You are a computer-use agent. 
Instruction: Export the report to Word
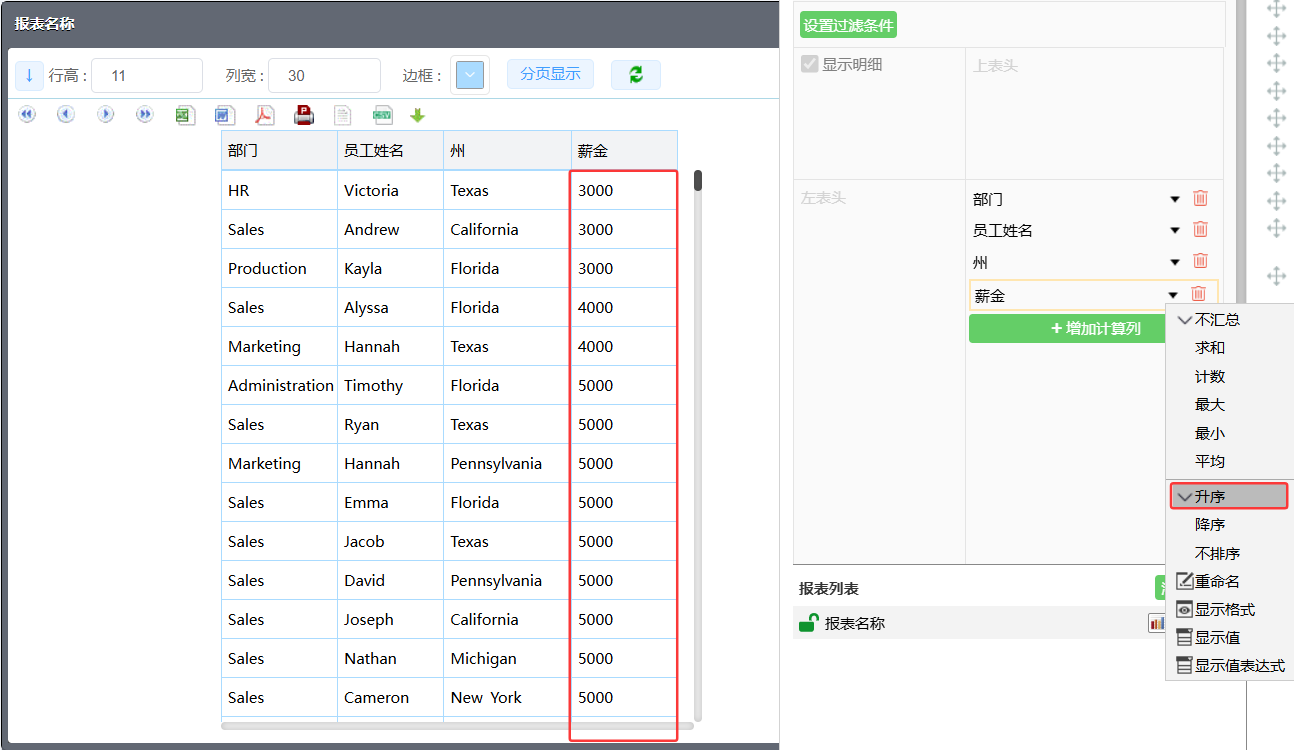224,115
